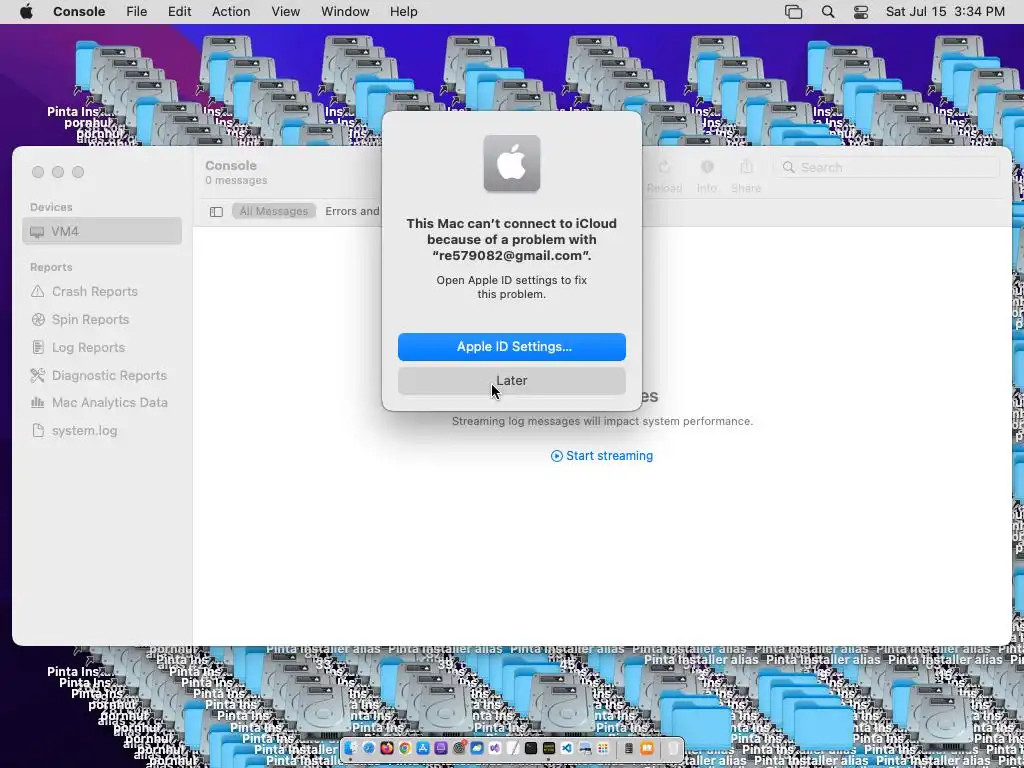The width and height of the screenshot is (1024, 768).
Task: Click the Apple logo image in dialog
Action: [511, 163]
